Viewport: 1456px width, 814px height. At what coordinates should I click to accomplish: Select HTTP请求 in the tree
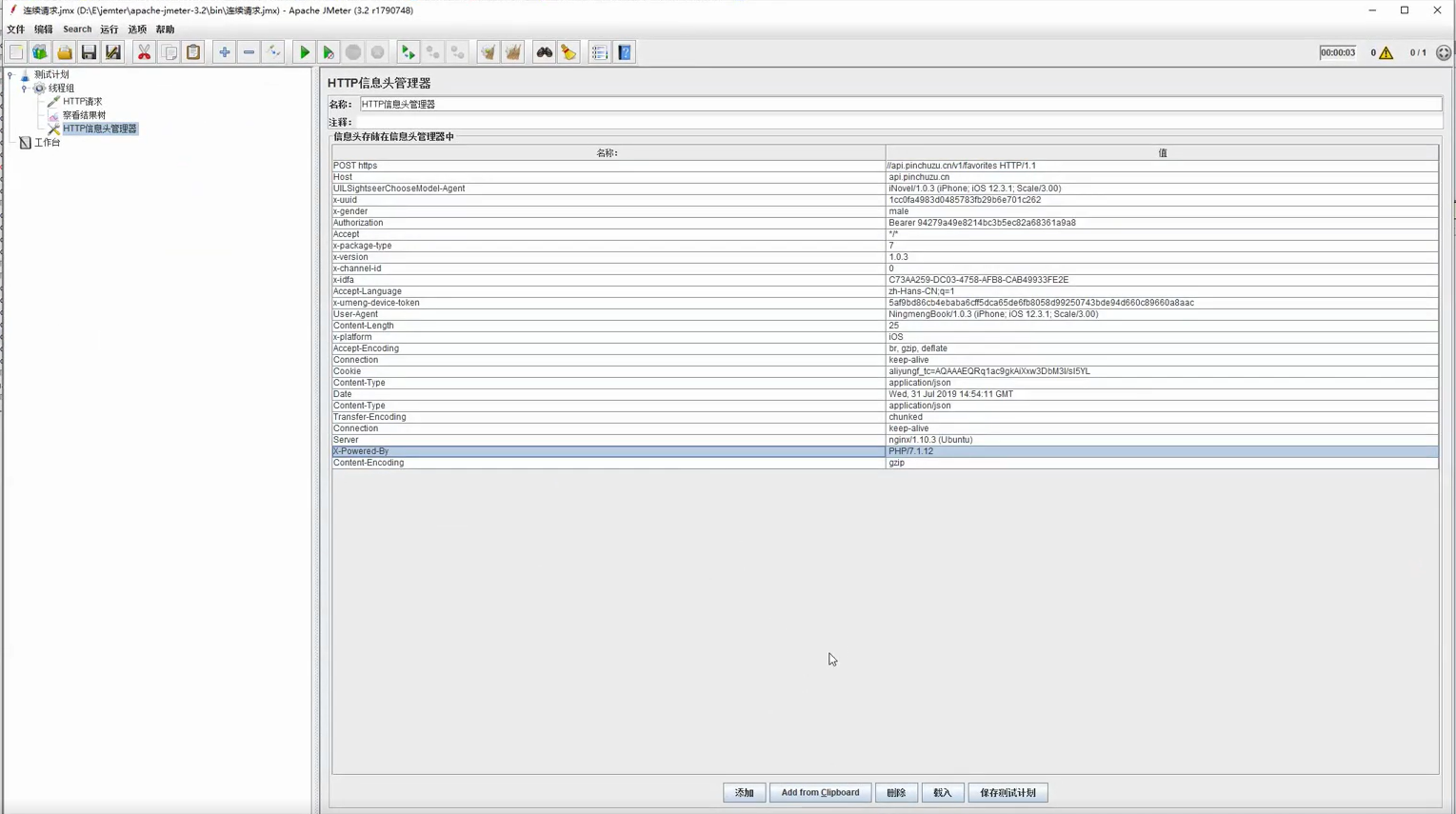pos(82,101)
